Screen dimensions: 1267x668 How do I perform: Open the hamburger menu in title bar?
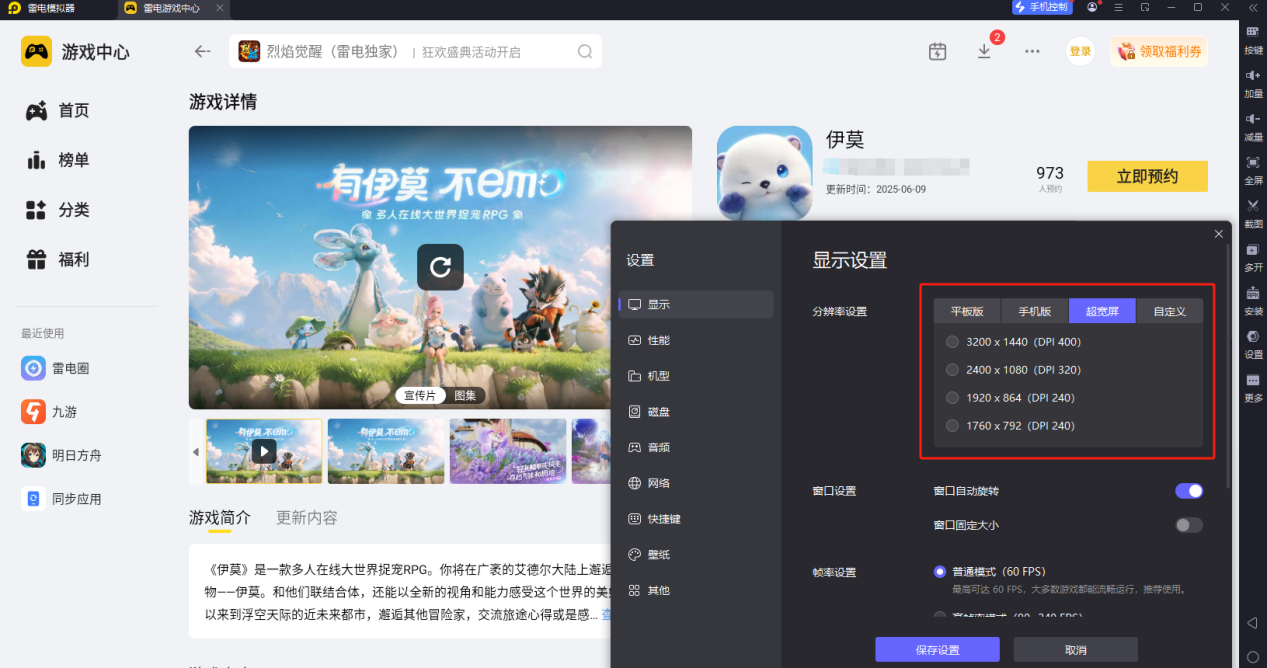click(1118, 8)
